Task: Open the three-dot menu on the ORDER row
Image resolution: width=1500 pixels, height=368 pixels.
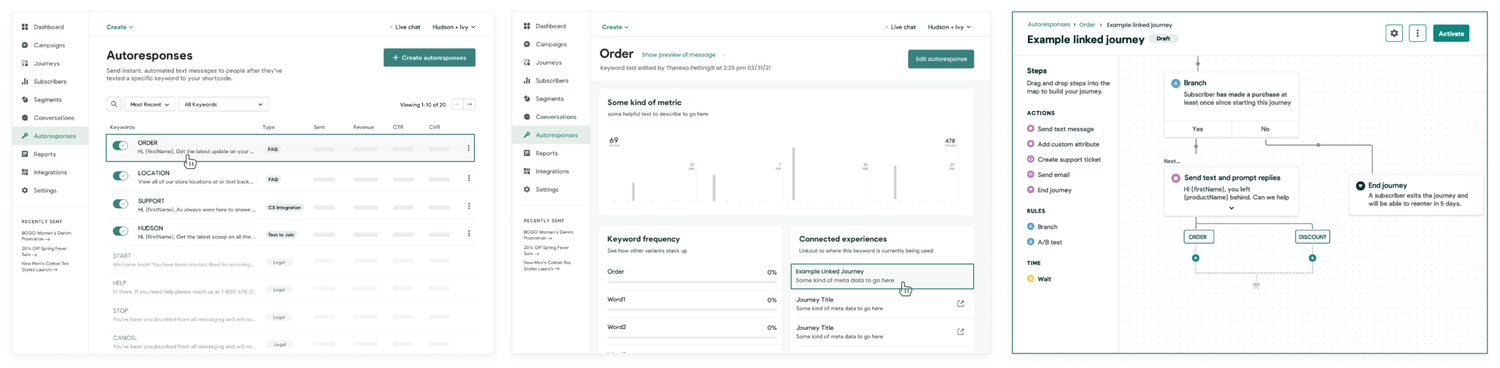Action: click(468, 148)
